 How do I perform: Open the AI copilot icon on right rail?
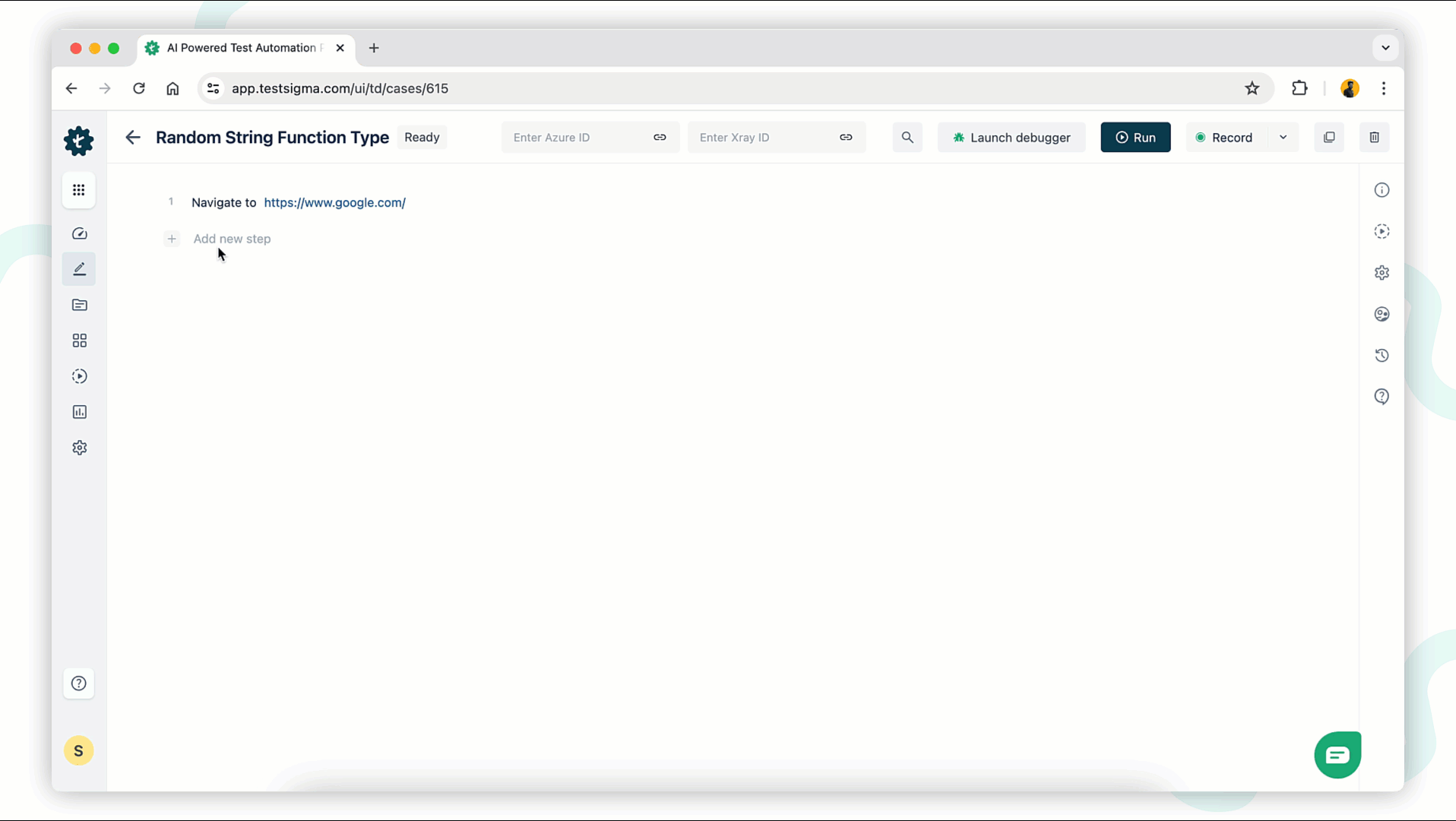tap(1382, 314)
